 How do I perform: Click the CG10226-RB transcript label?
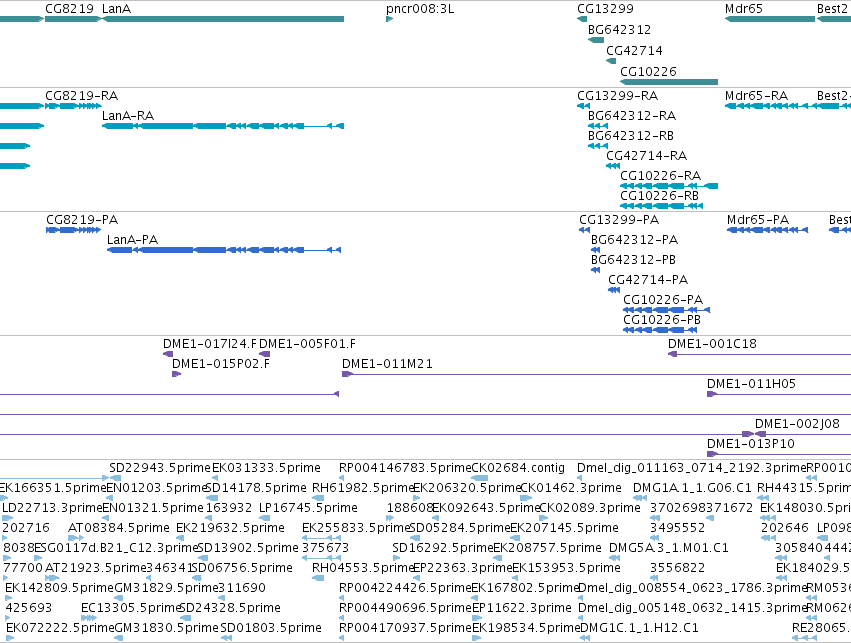[659, 196]
